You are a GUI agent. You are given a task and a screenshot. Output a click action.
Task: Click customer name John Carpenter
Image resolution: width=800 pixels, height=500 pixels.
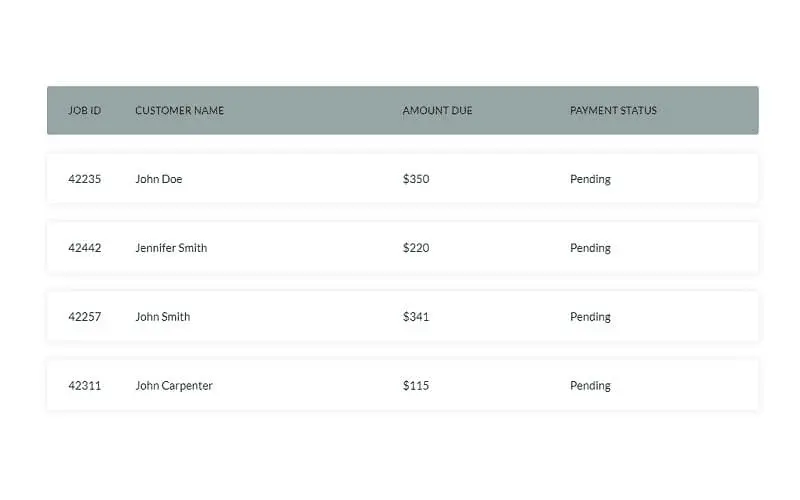tap(174, 386)
